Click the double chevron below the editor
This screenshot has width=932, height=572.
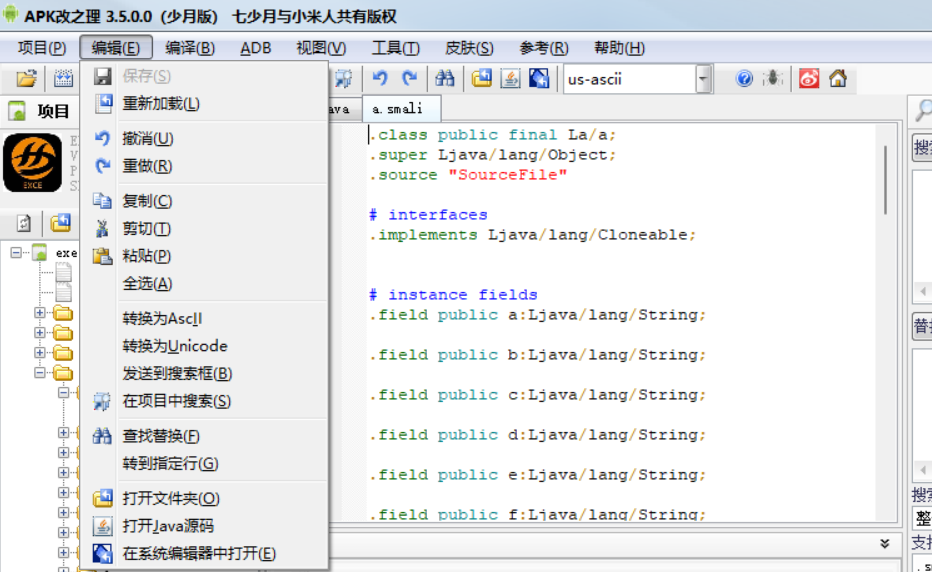click(884, 543)
